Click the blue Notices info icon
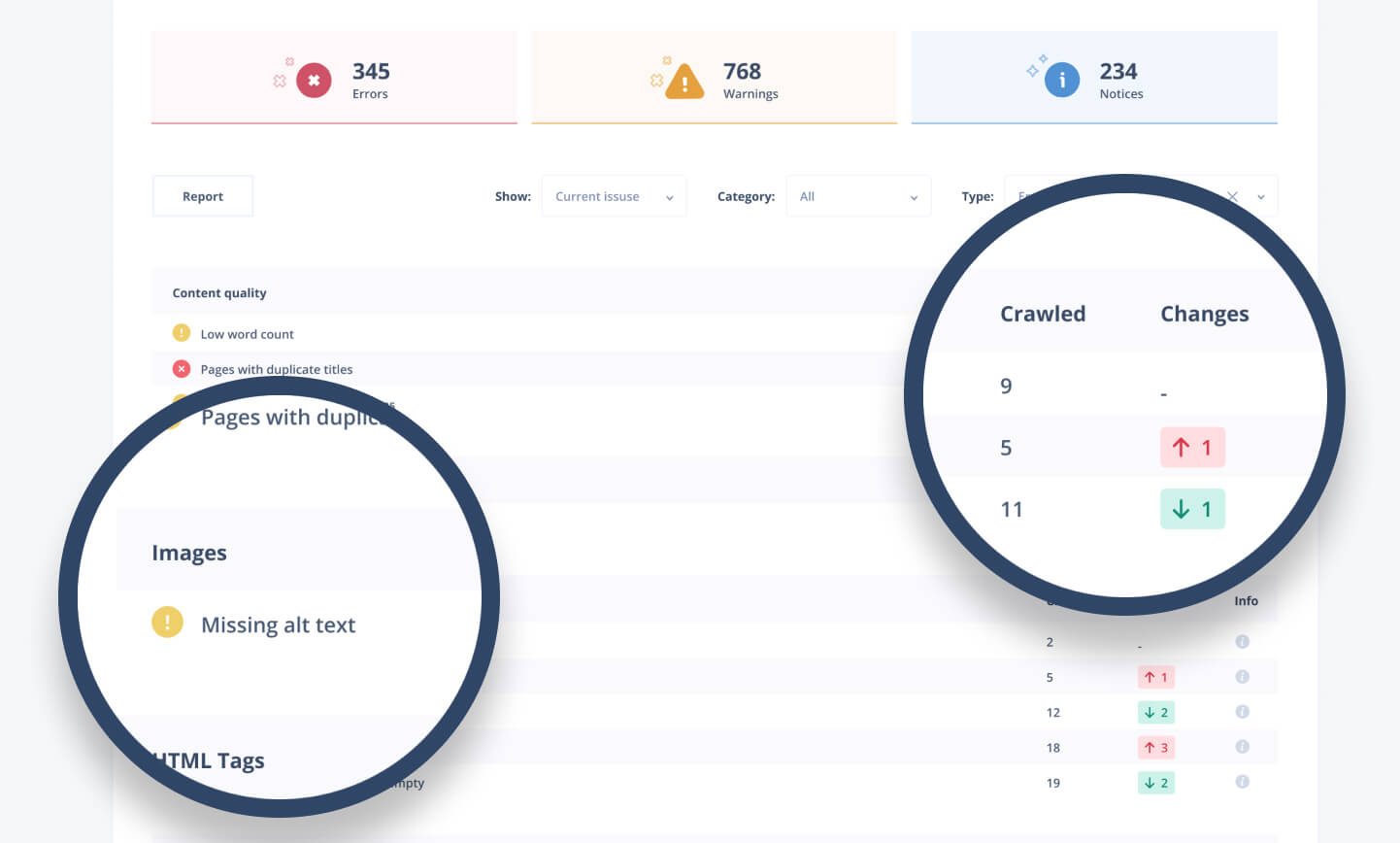 [x=1061, y=81]
